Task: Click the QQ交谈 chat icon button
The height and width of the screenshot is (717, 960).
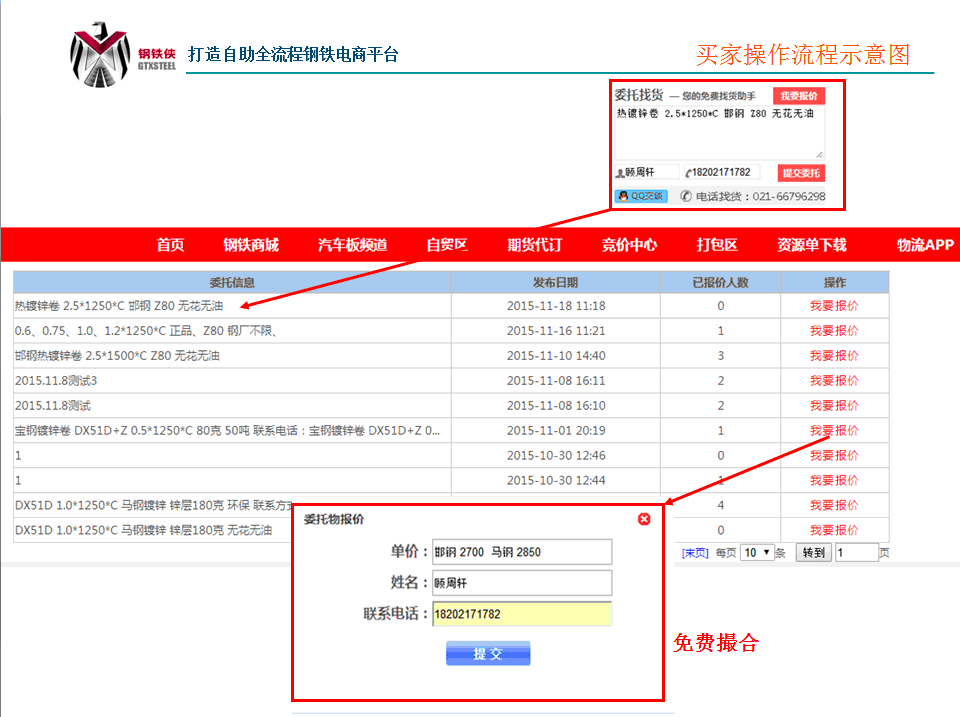Action: click(x=640, y=196)
